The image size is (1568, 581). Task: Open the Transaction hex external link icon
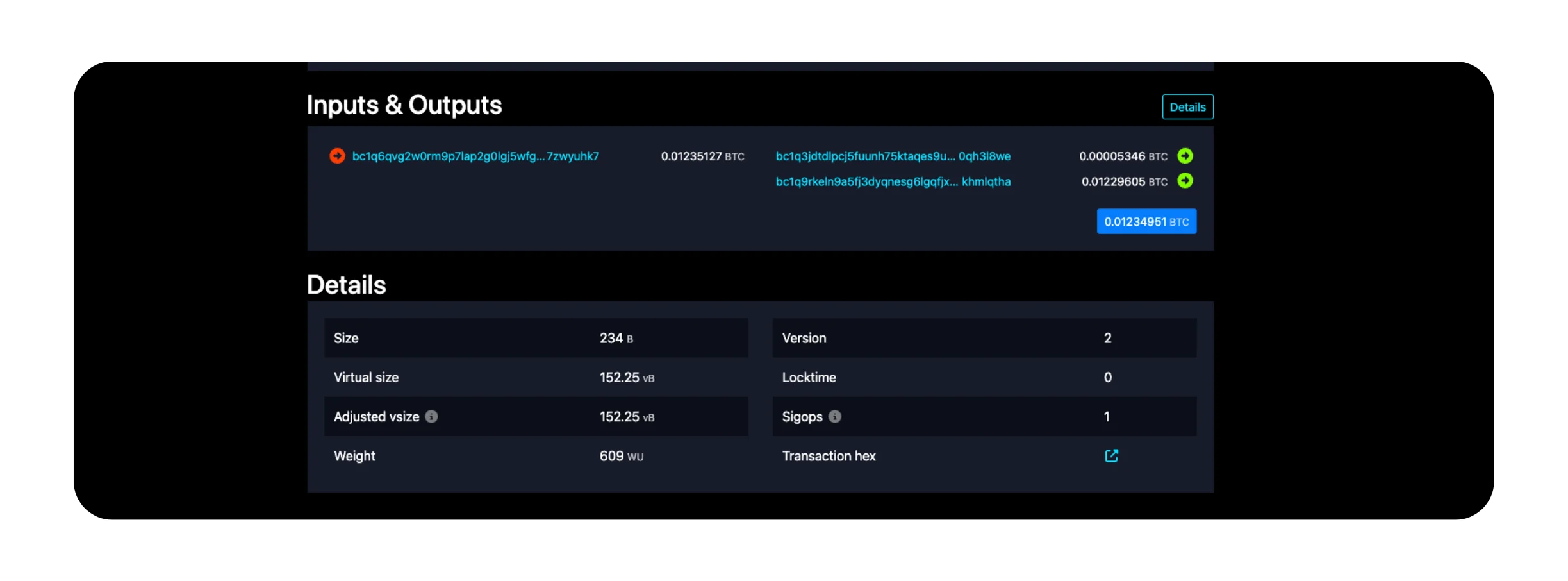(x=1111, y=456)
